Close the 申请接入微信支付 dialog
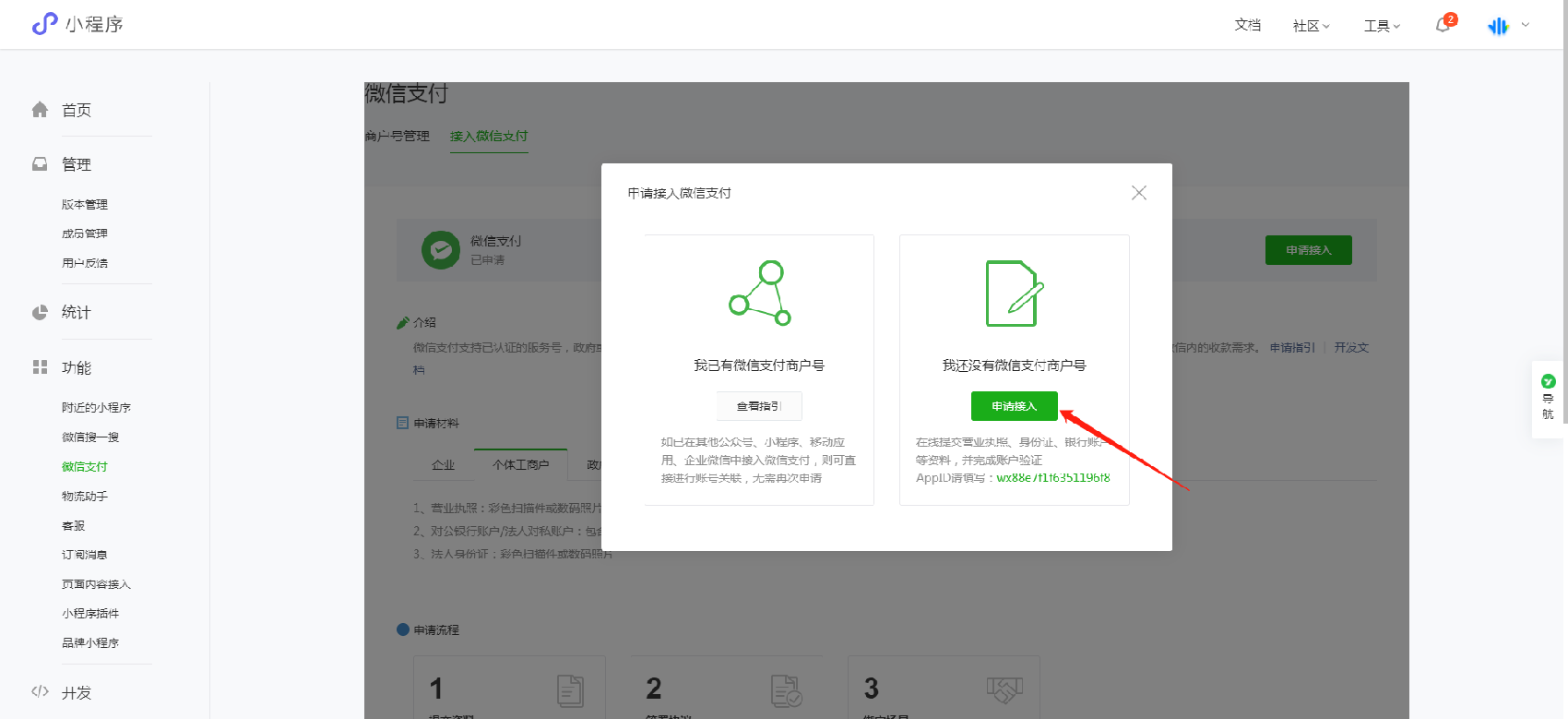Viewport: 1568px width, 719px height. (1139, 193)
